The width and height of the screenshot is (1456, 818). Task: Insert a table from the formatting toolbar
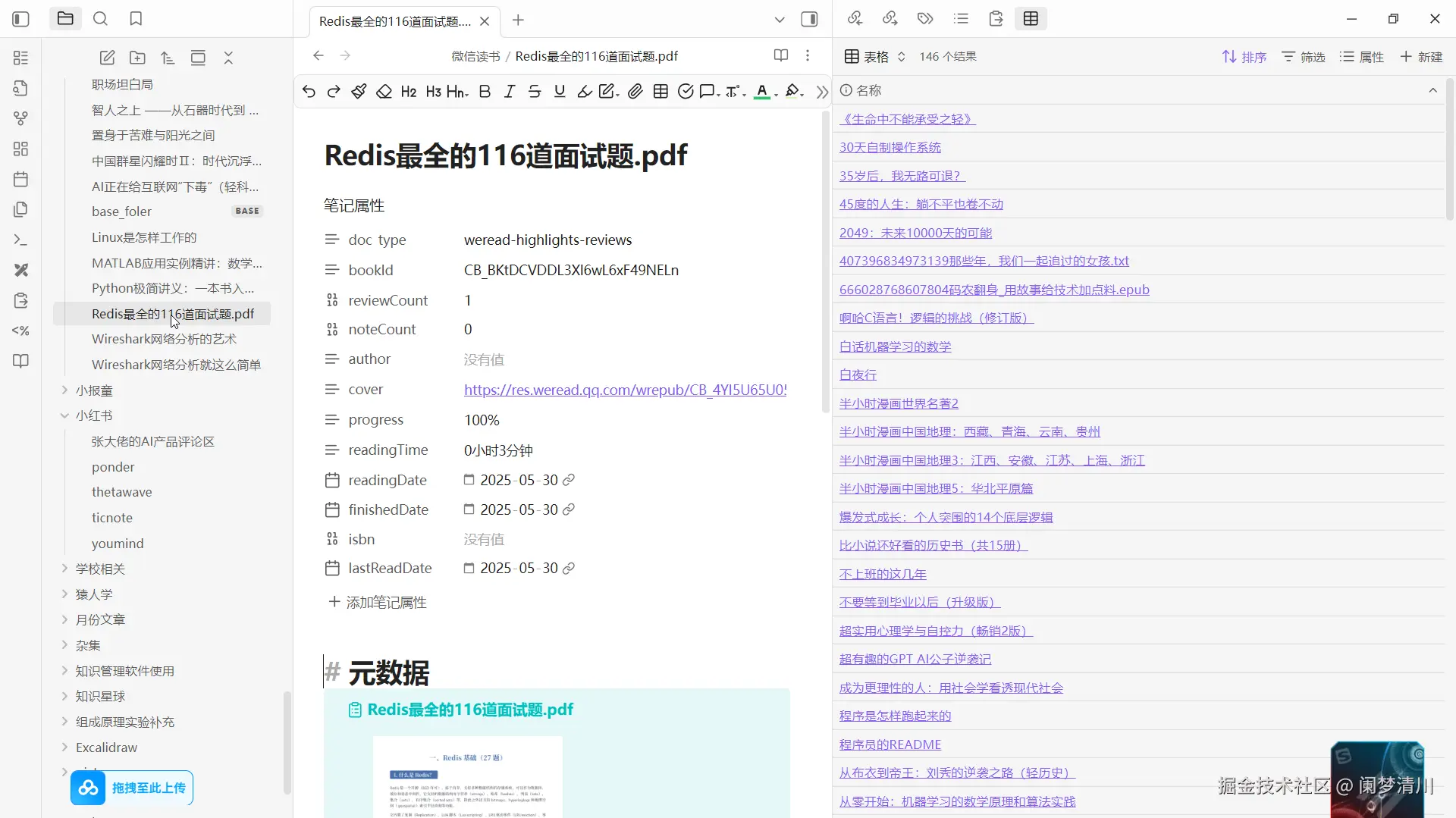661,91
